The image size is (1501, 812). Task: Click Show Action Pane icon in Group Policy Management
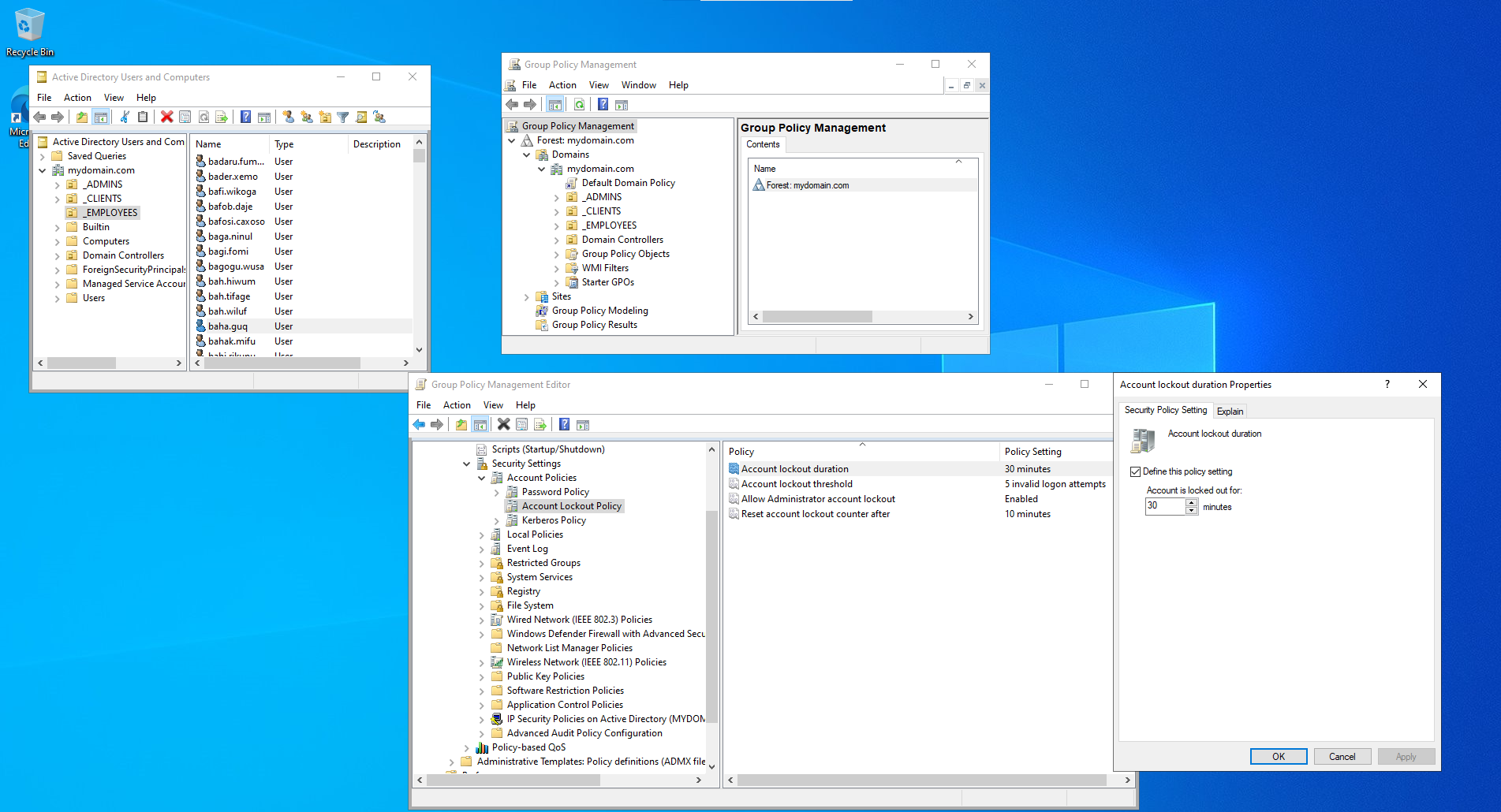point(622,105)
